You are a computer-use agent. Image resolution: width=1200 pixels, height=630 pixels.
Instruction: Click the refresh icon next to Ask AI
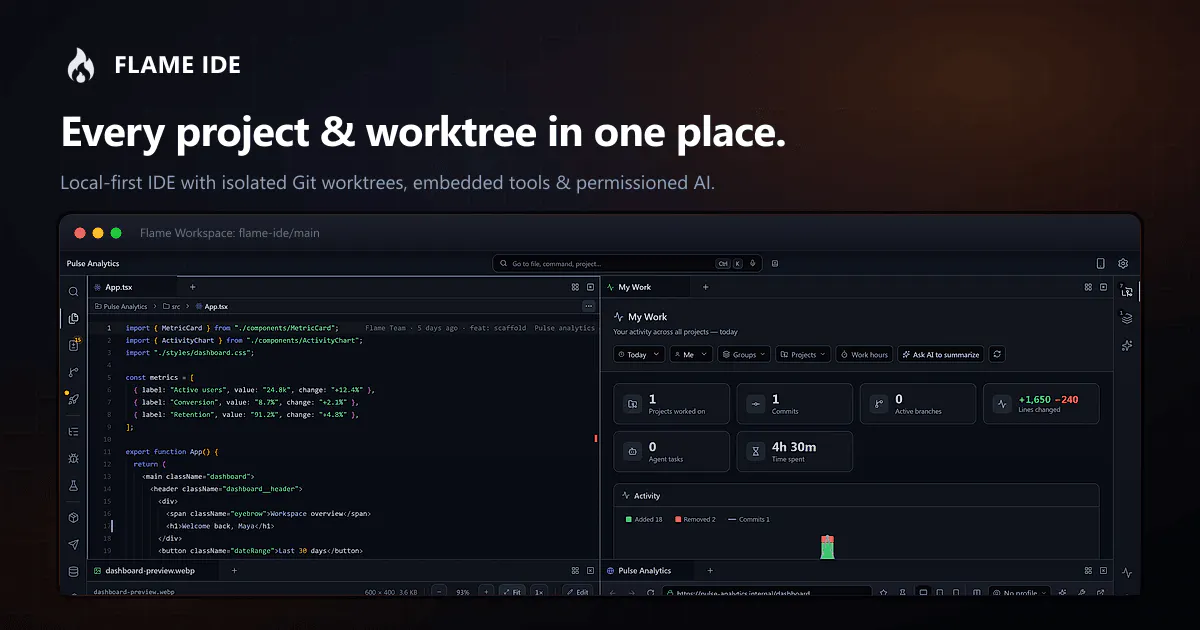997,354
